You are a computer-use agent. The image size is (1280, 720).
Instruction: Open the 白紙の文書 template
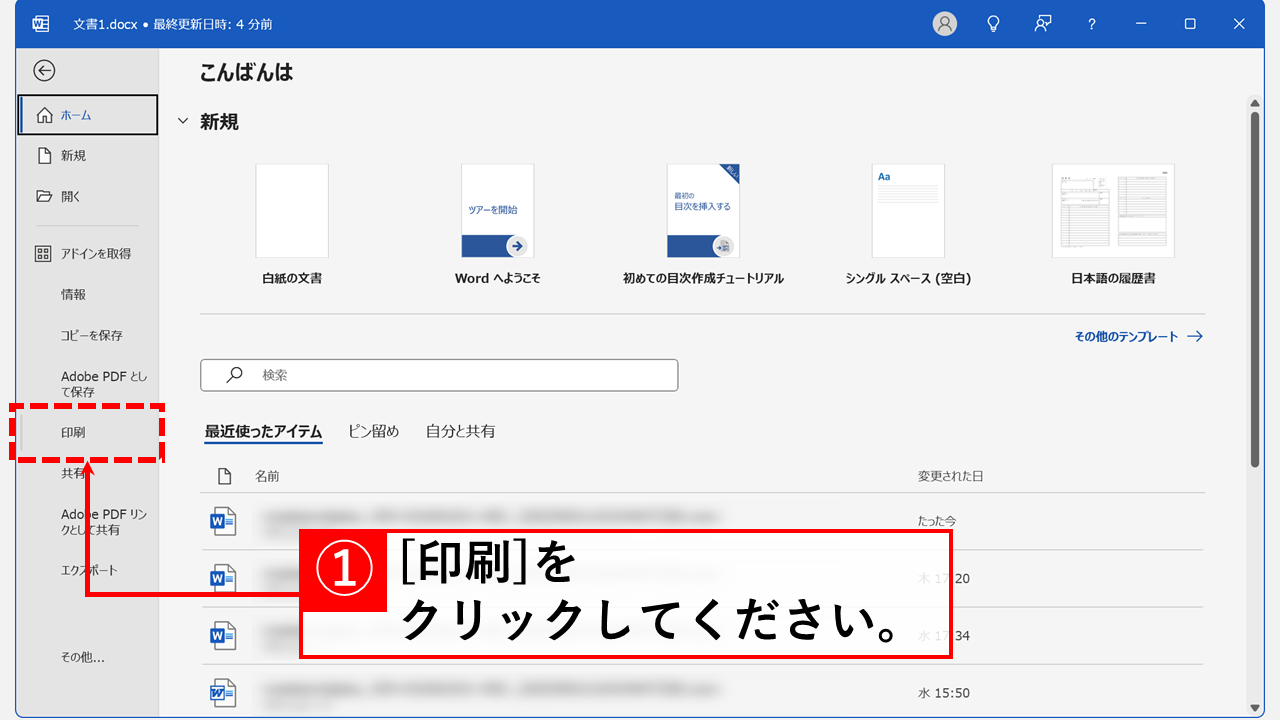292,212
